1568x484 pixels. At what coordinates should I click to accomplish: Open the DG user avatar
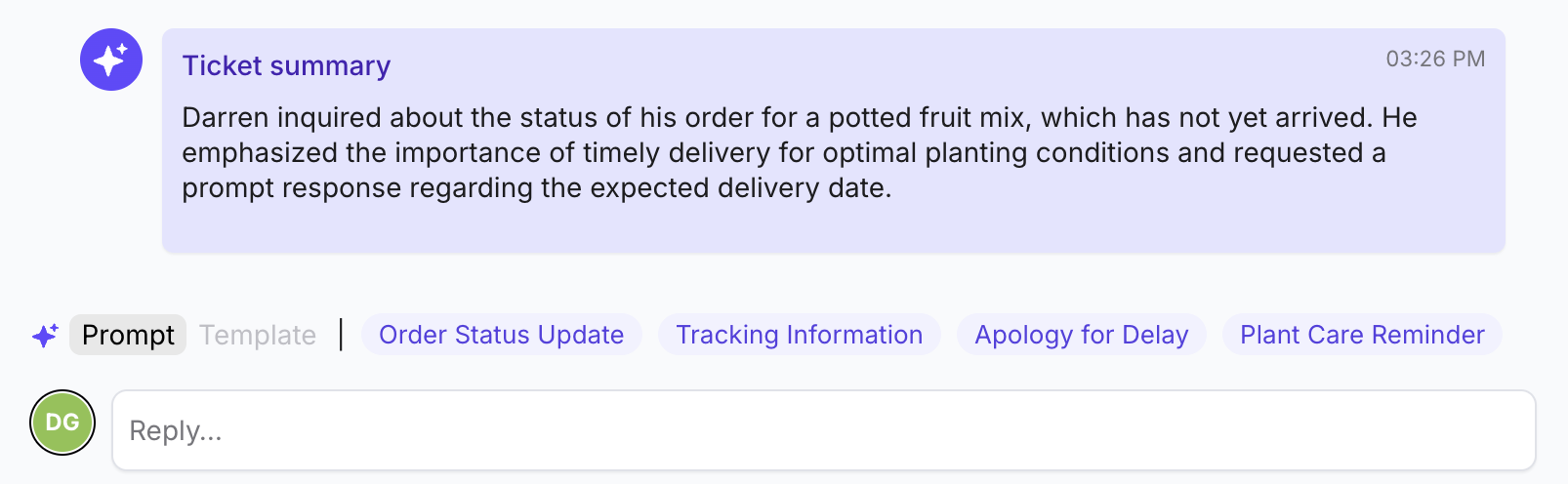(62, 423)
